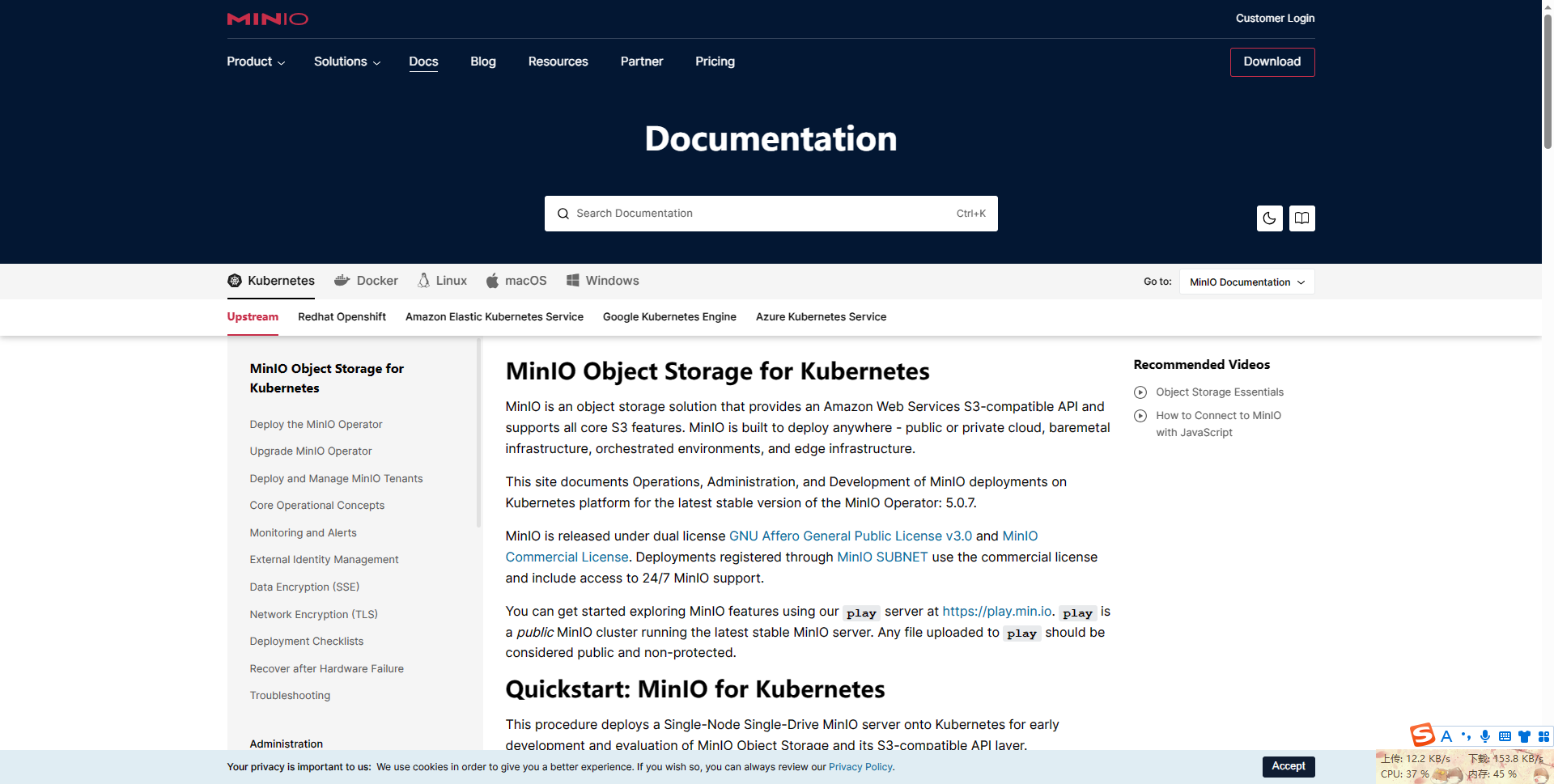
Task: Open the Privacy Policy link
Action: coord(860,767)
